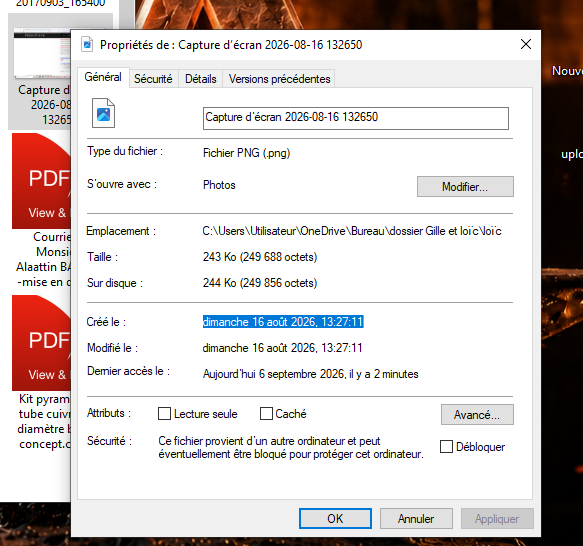The width and height of the screenshot is (583, 546).
Task: Open the Versions précédentes tab
Action: (279, 79)
